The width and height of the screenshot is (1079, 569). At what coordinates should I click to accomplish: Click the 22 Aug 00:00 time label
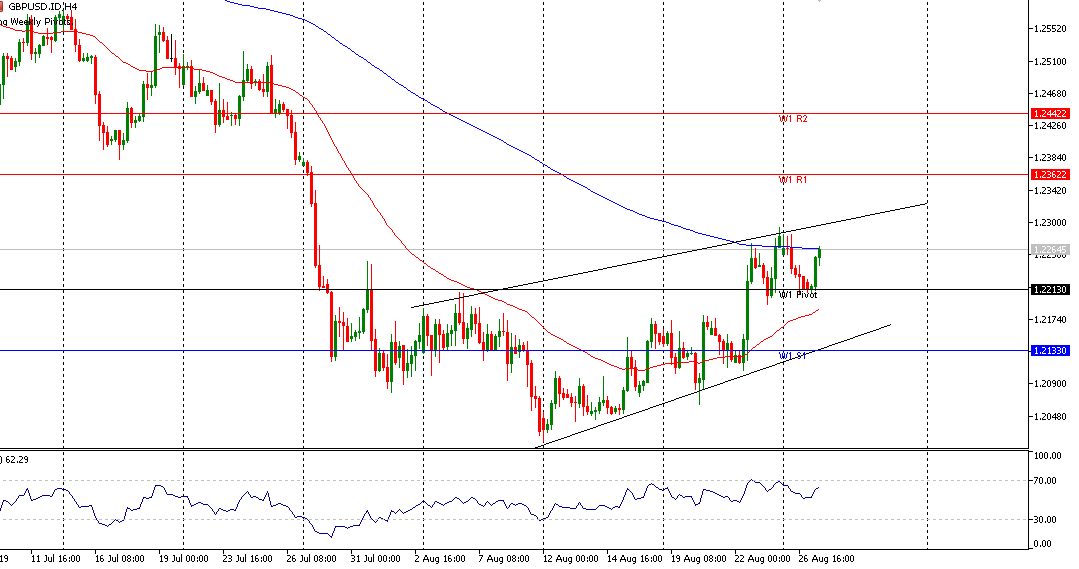(762, 559)
